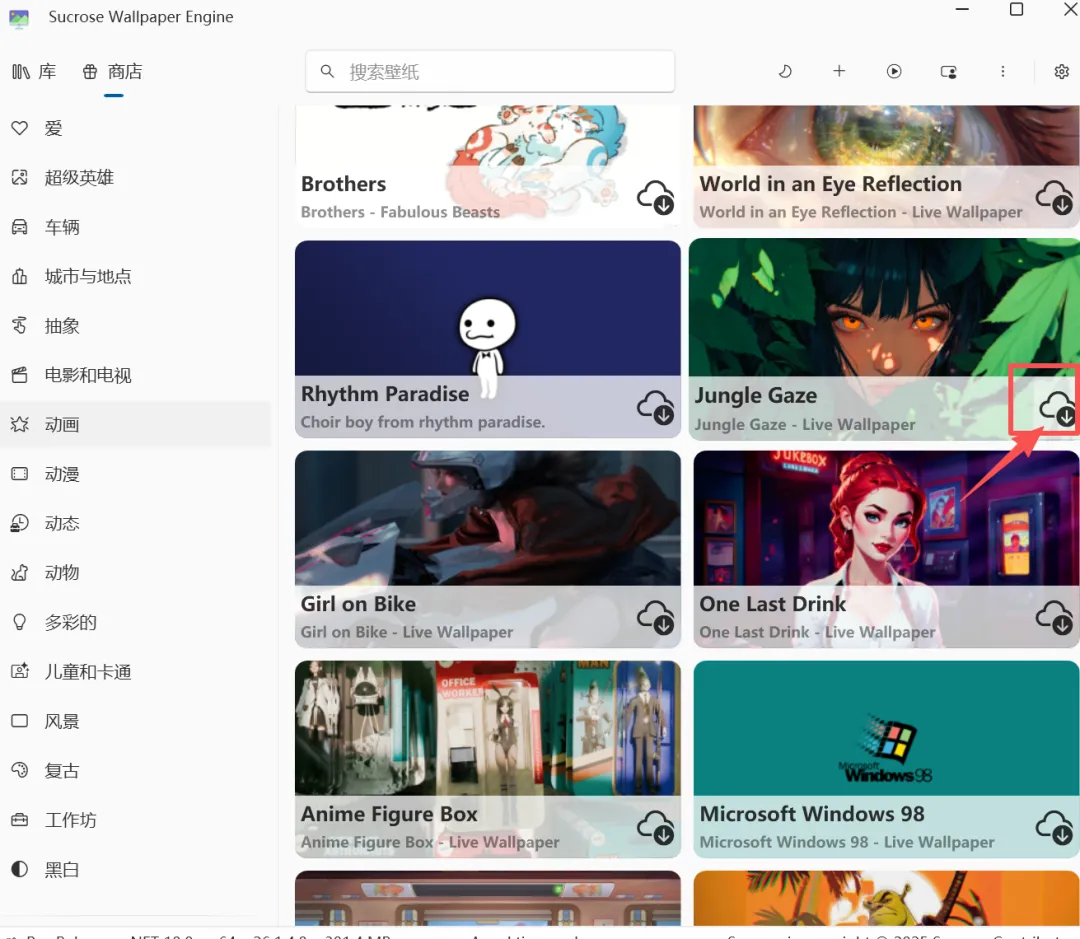Select the 动画 category

(136, 424)
